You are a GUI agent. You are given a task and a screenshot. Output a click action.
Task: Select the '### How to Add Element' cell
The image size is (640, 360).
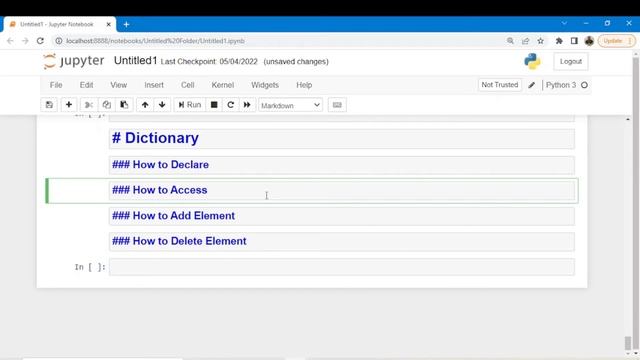pos(342,216)
